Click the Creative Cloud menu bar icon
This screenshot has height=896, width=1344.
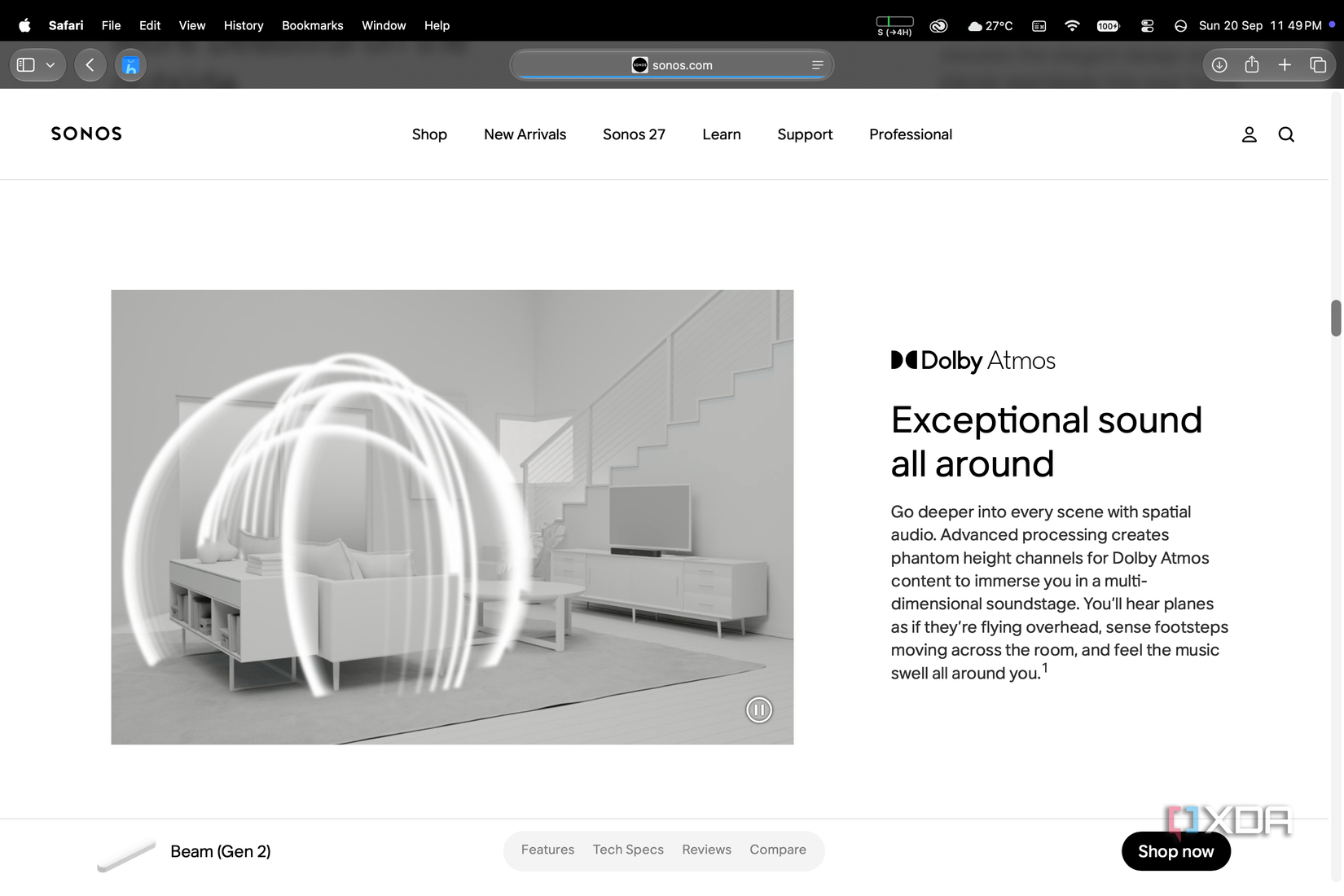[939, 25]
